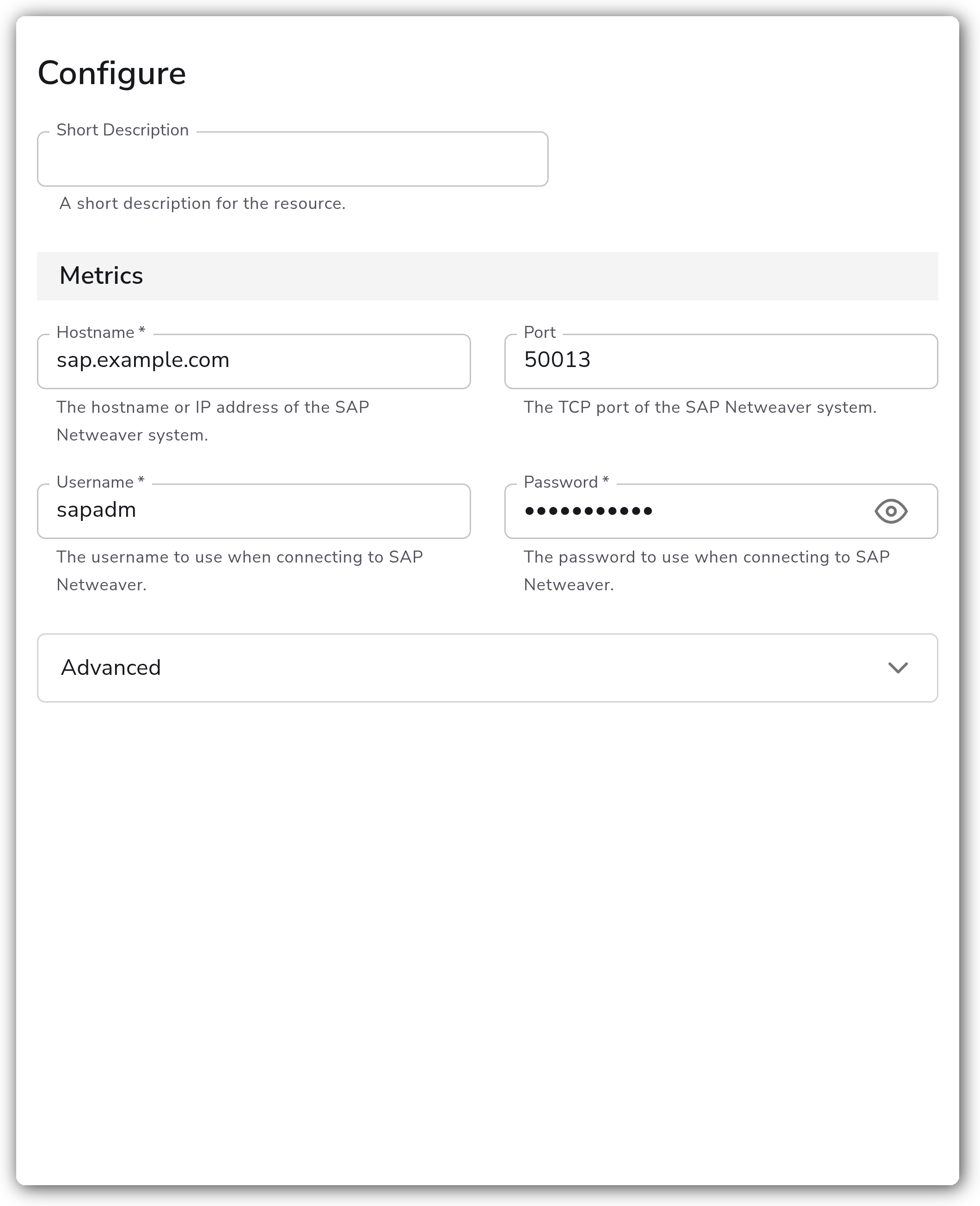Click 'The username to use when connecting' hint
The width and height of the screenshot is (980, 1206).
point(239,570)
